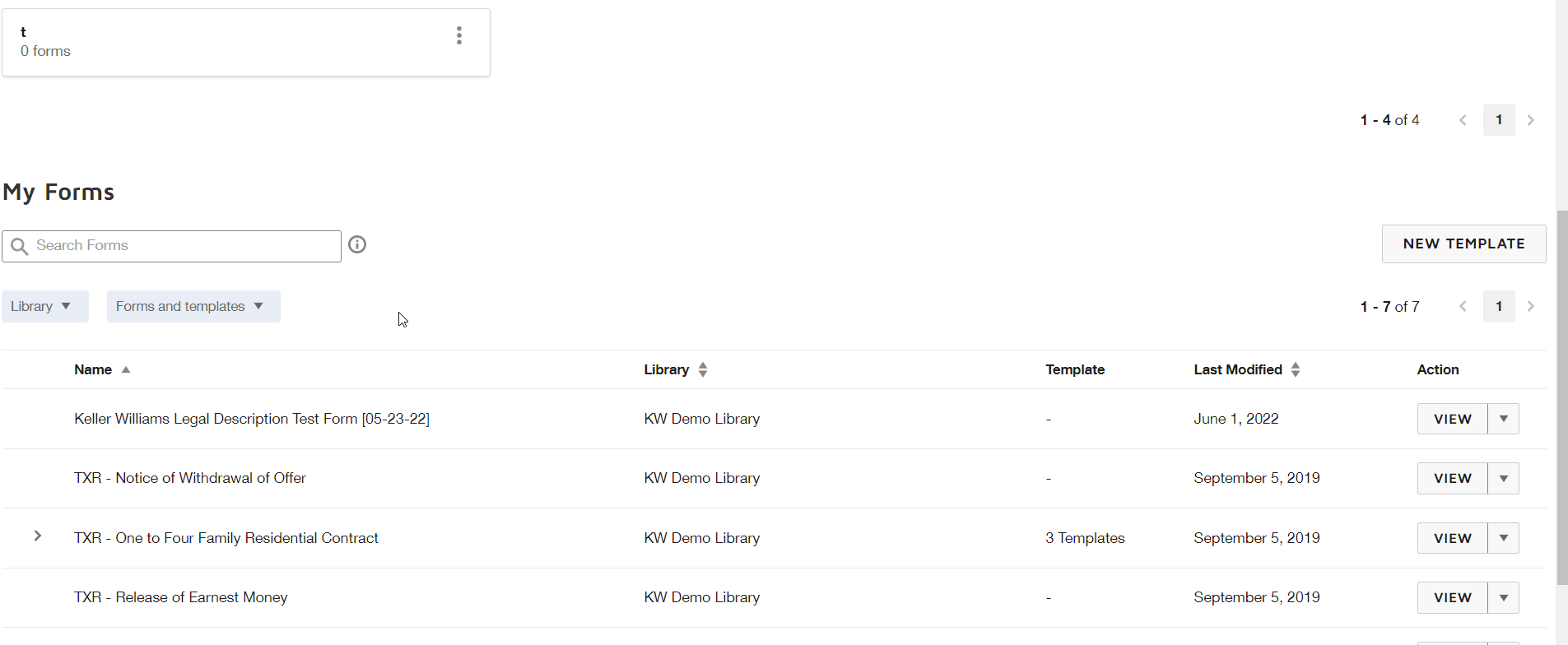
Task: Sort by Name ascending arrow
Action: pos(126,370)
